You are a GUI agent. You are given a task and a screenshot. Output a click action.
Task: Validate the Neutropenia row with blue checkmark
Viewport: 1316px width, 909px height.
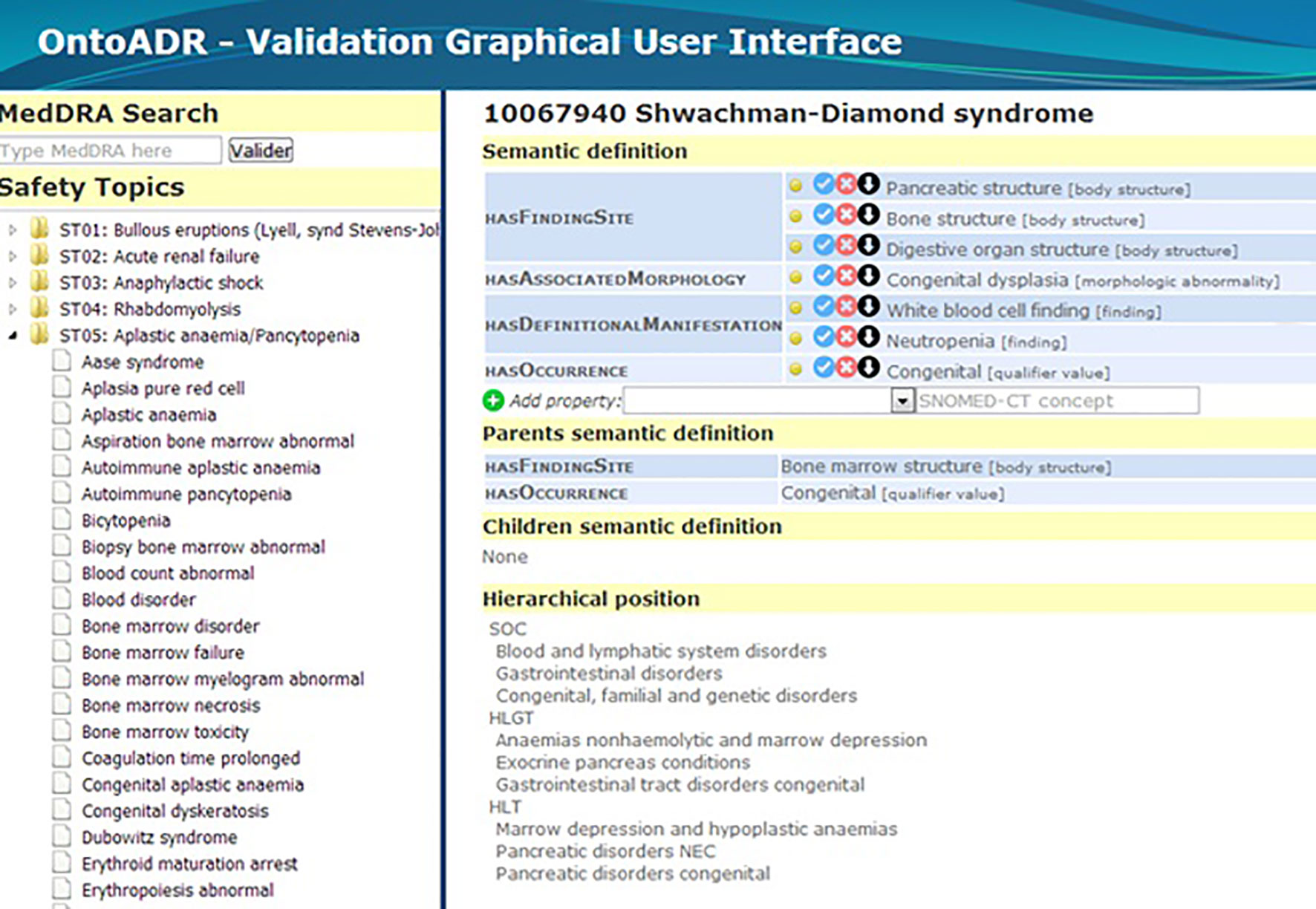[824, 336]
